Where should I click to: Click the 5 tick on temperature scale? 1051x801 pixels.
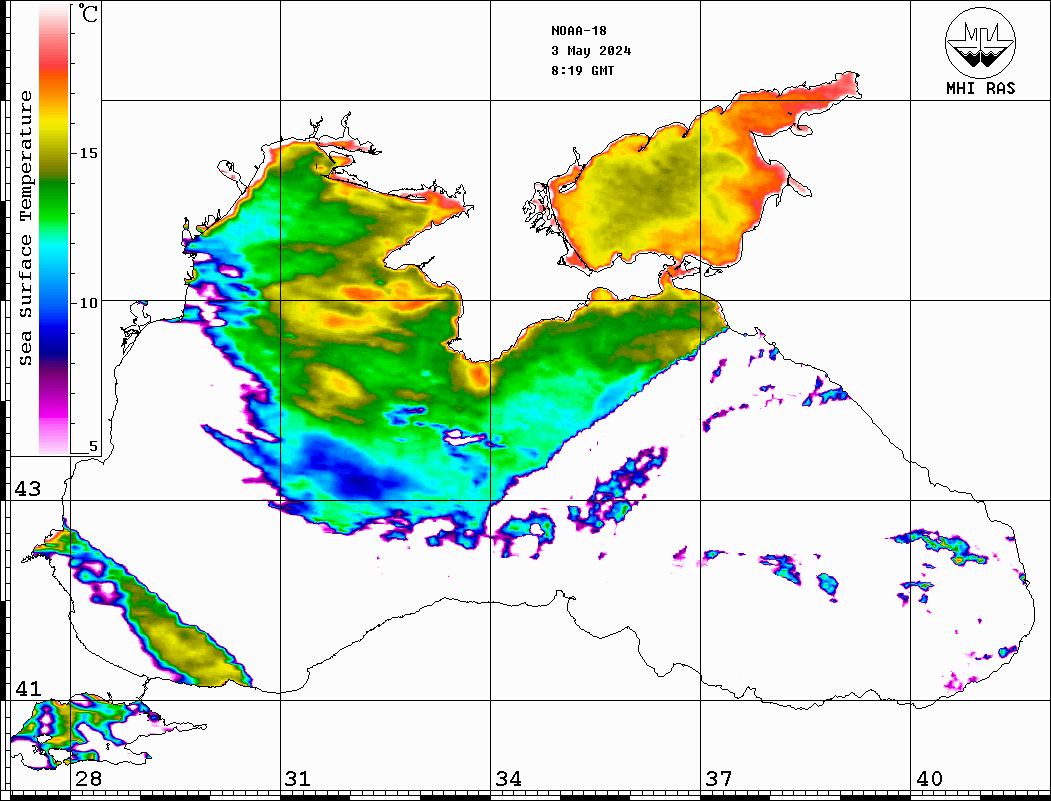coord(93,446)
